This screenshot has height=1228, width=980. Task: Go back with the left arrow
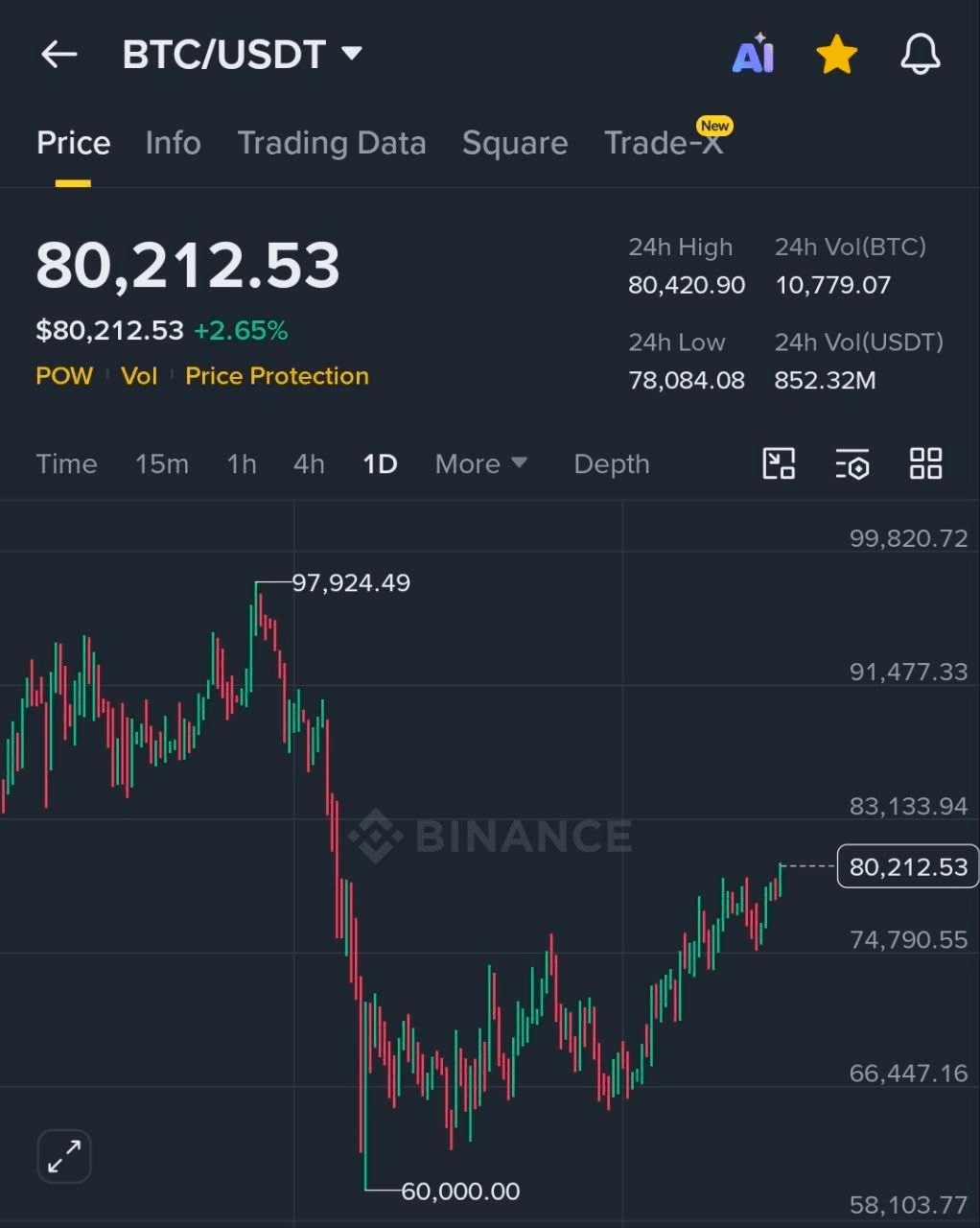click(x=58, y=55)
